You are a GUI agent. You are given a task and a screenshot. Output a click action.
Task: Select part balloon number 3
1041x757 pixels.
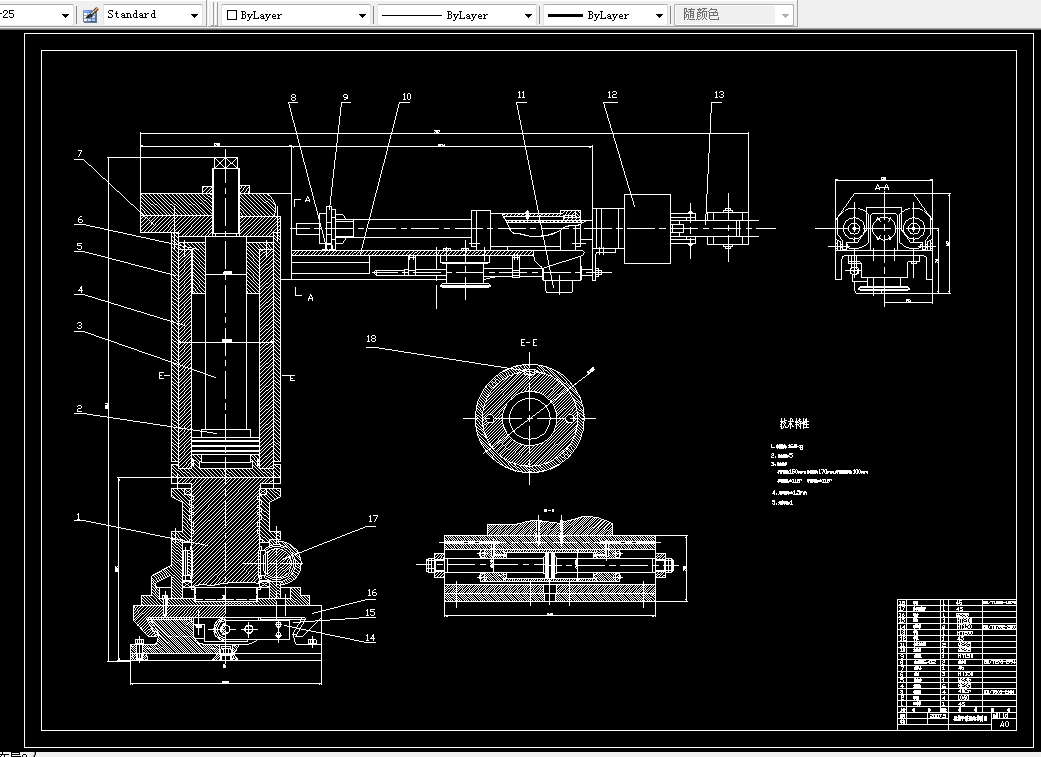click(x=79, y=325)
